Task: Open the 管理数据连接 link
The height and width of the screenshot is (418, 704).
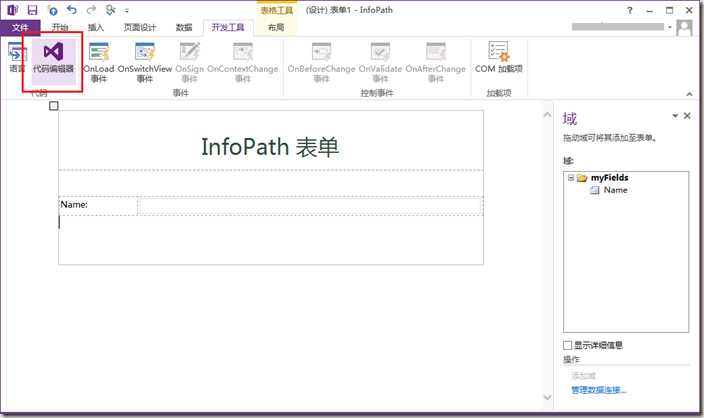Action: [x=598, y=390]
